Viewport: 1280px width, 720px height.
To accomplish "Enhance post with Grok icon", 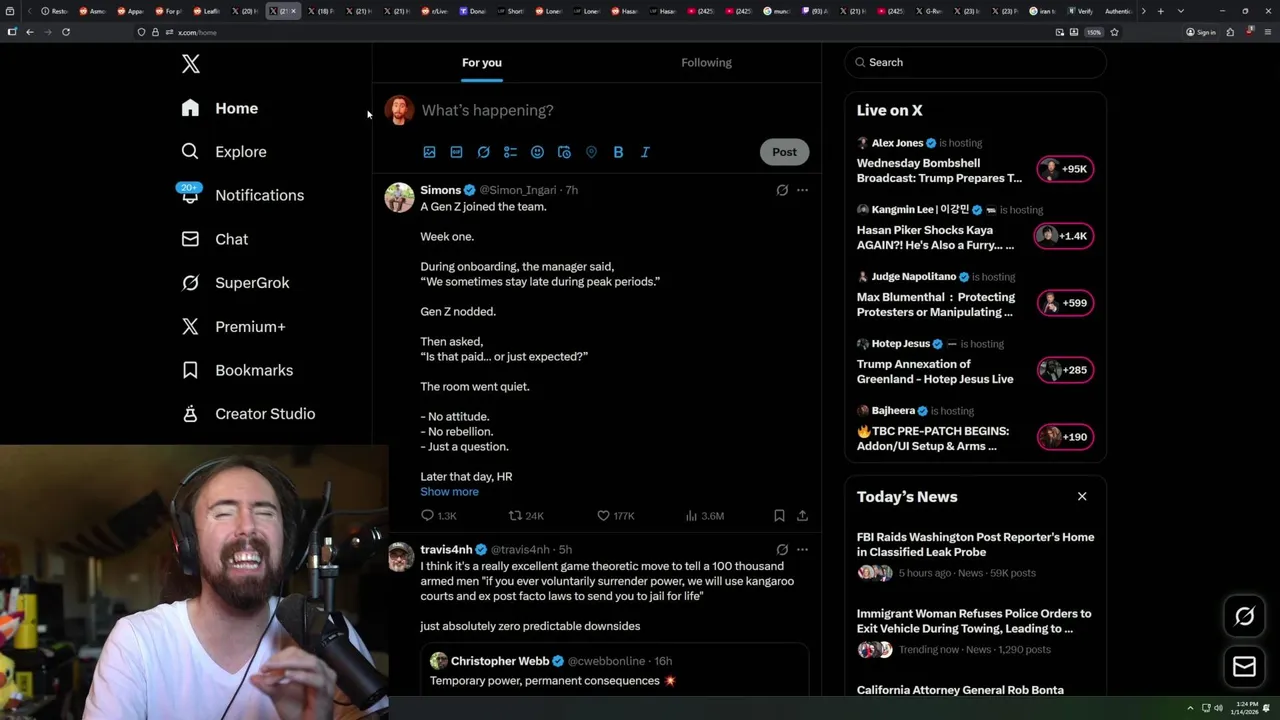I will coord(483,152).
